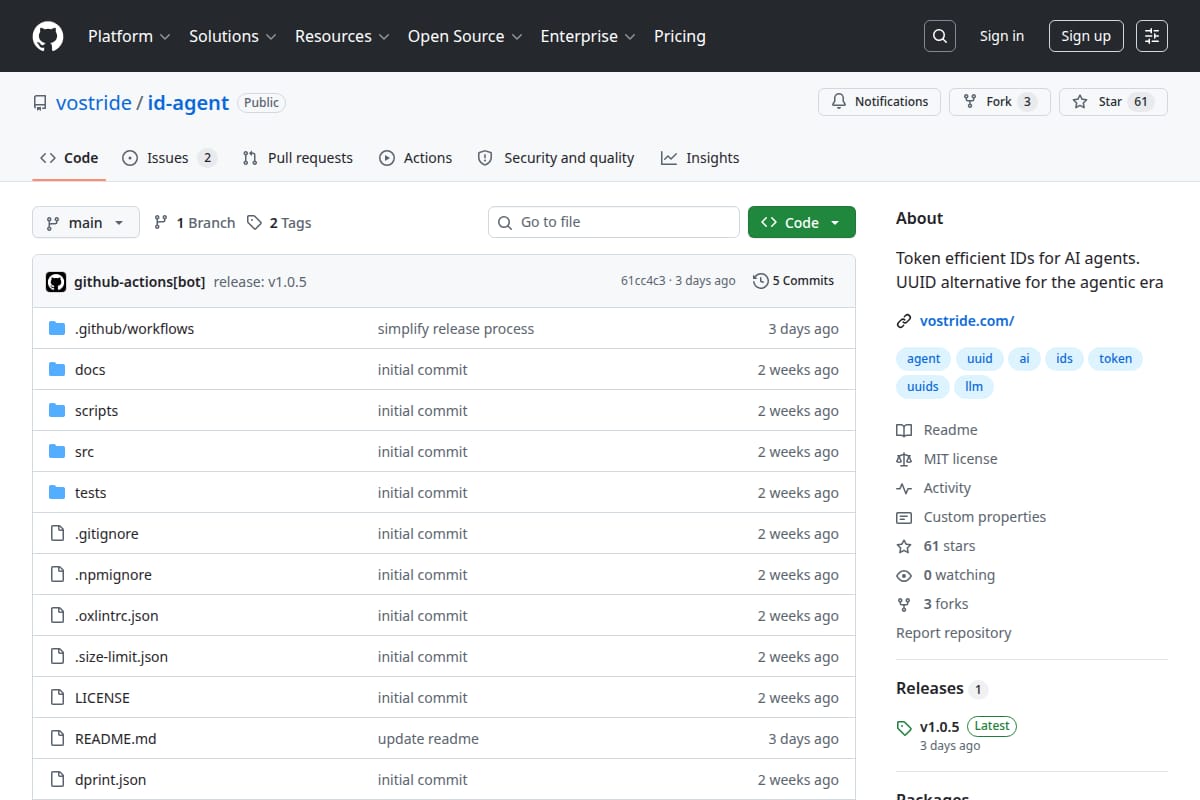
Task: Select the agent topic tag
Action: [924, 359]
